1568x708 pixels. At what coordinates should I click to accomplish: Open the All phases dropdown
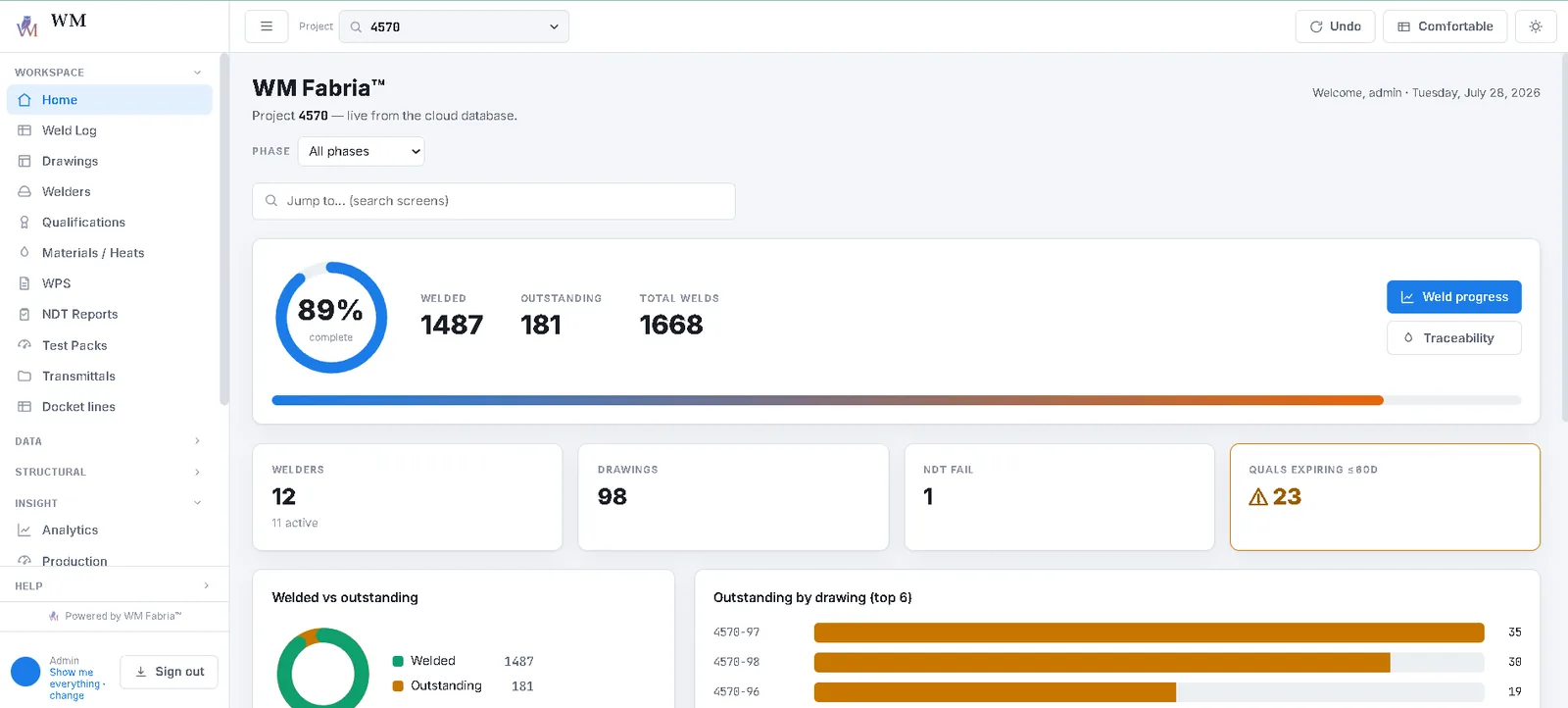(x=361, y=151)
